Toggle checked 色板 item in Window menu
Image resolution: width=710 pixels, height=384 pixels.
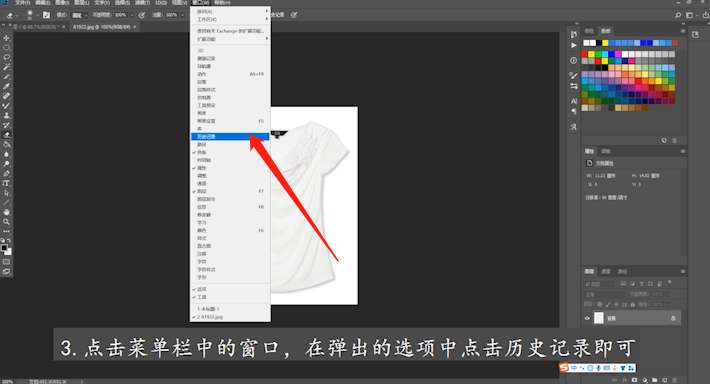pos(230,152)
